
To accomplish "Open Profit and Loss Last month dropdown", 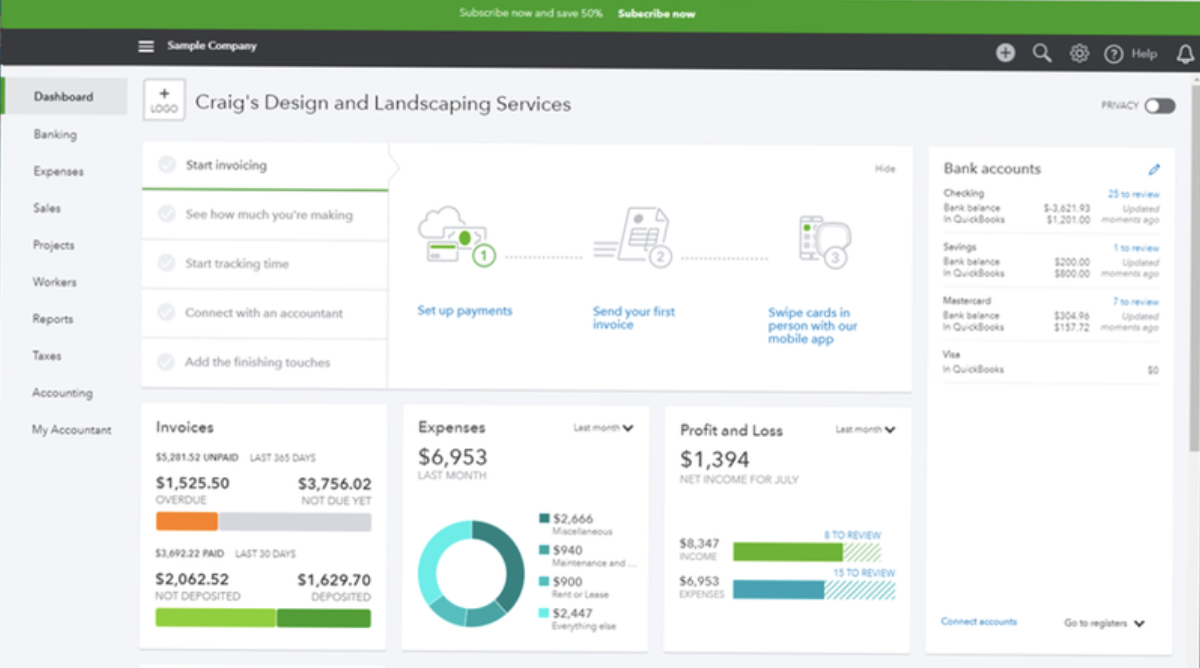I will 866,430.
